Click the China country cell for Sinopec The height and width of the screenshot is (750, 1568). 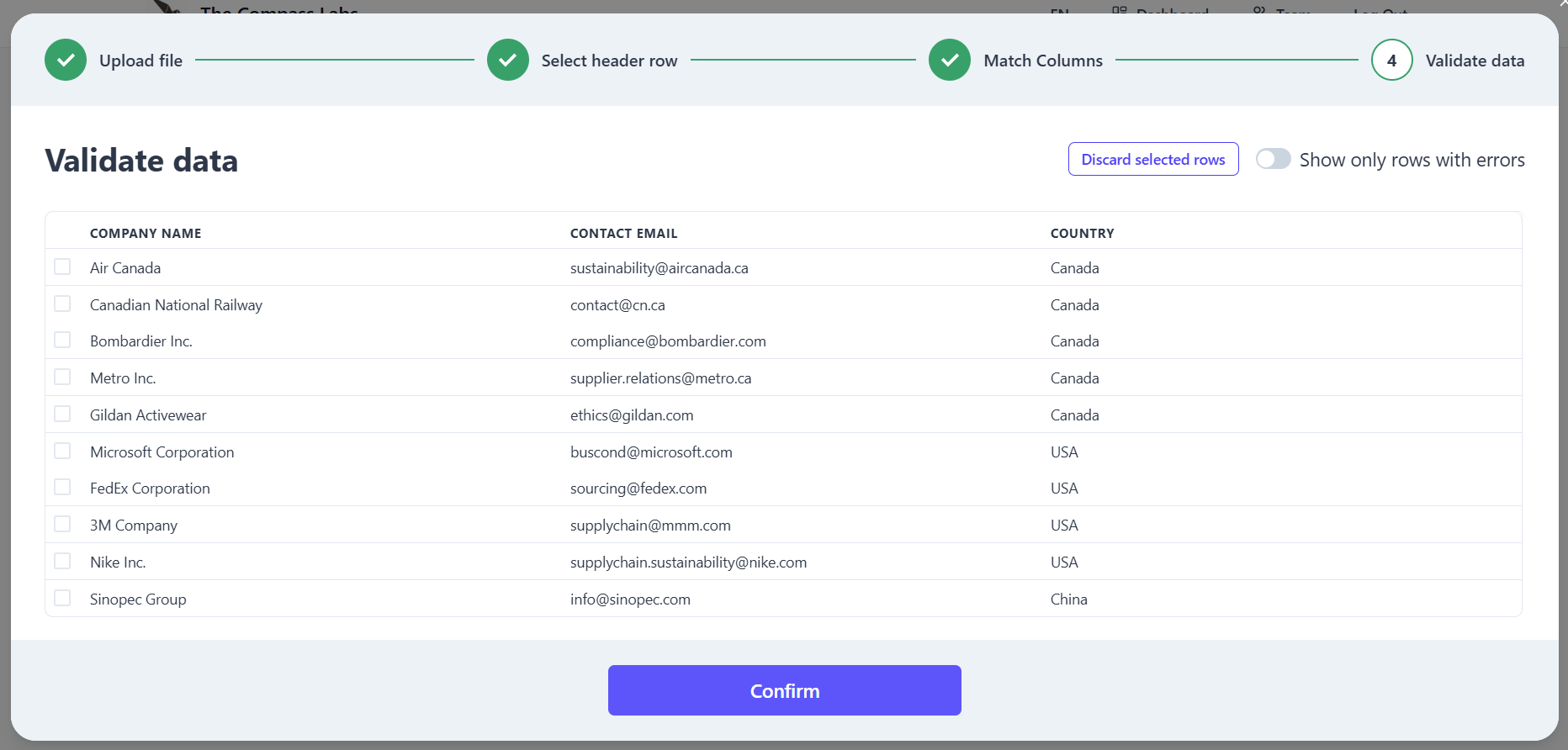[1069, 599]
